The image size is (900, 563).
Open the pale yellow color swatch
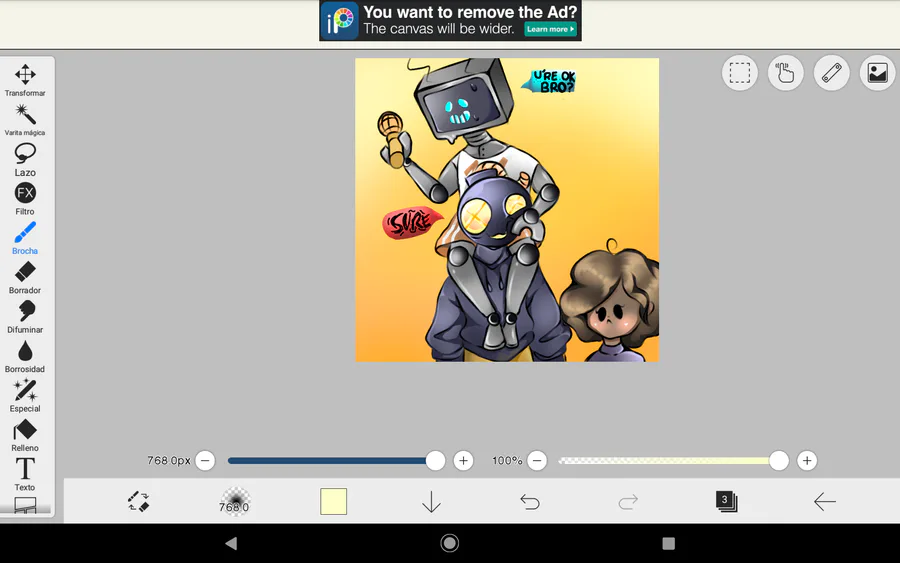[x=333, y=502]
